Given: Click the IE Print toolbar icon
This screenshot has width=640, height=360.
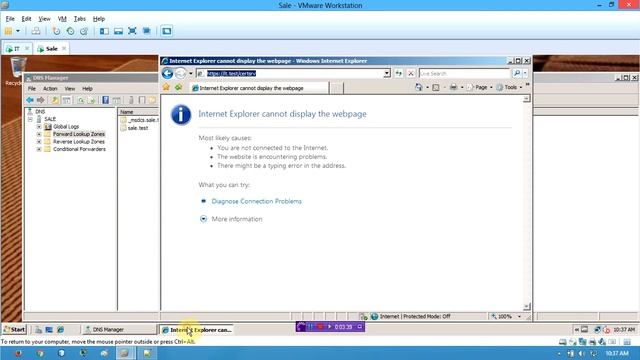Looking at the screenshot, I should (x=453, y=87).
